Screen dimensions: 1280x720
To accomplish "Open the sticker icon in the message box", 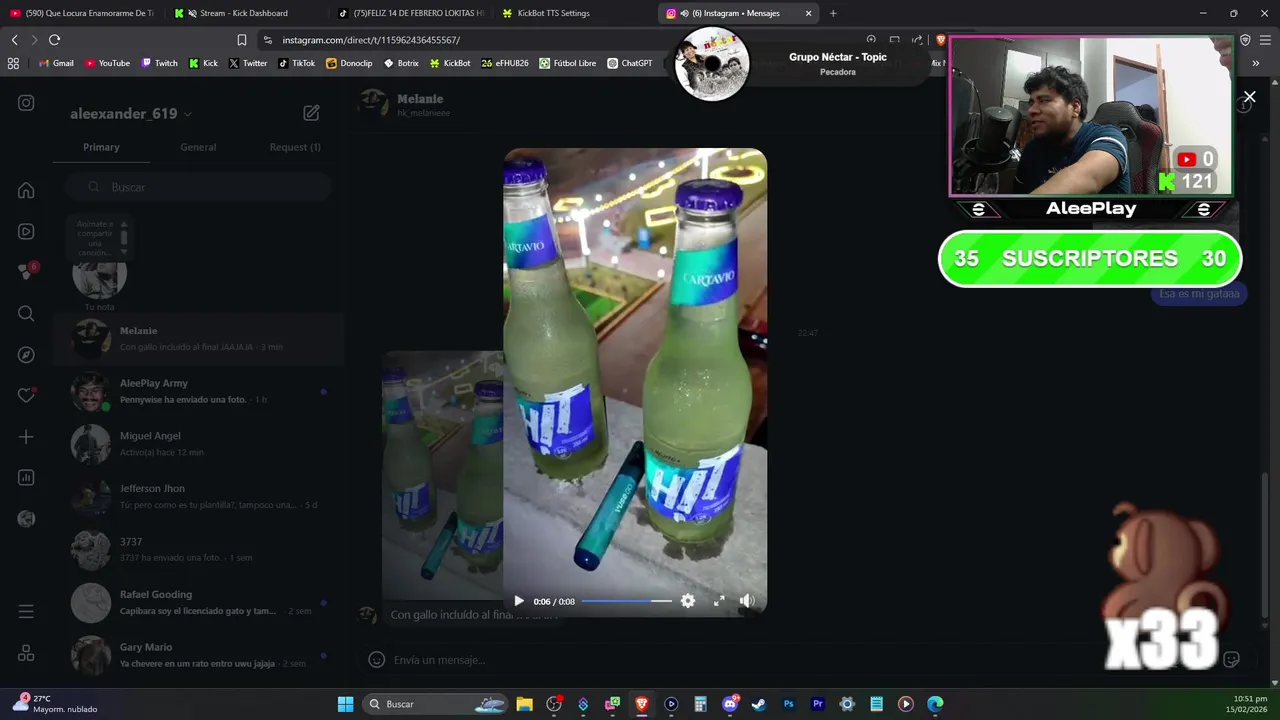I will point(1231,660).
